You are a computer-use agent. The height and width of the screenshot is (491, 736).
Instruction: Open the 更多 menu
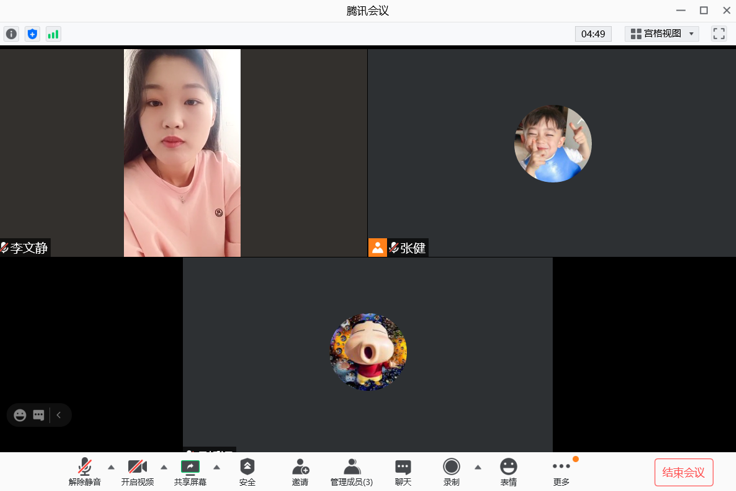pyautogui.click(x=561, y=472)
